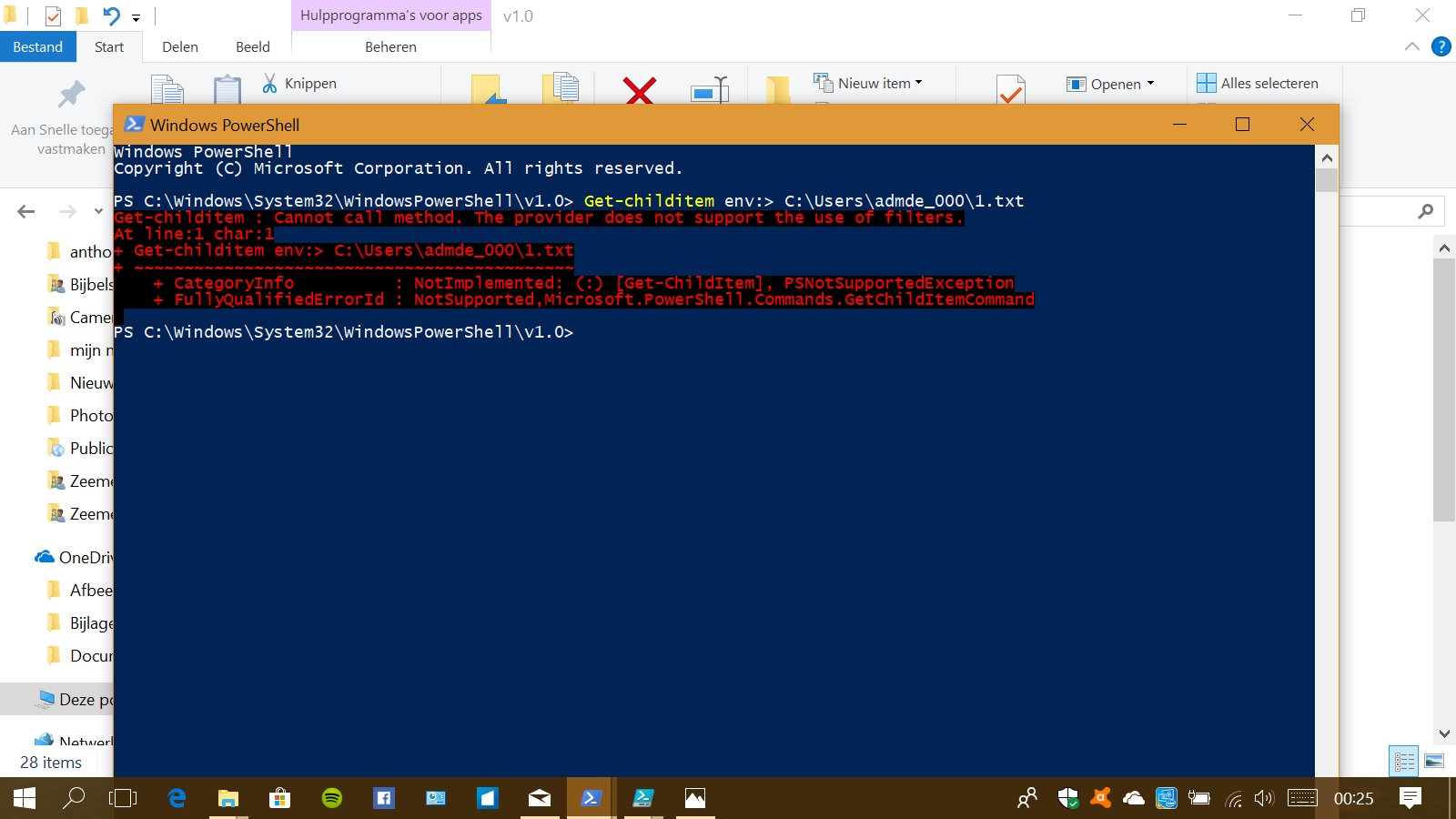Click the People icon in system tray
This screenshot has height=819, width=1456.
point(1027,798)
